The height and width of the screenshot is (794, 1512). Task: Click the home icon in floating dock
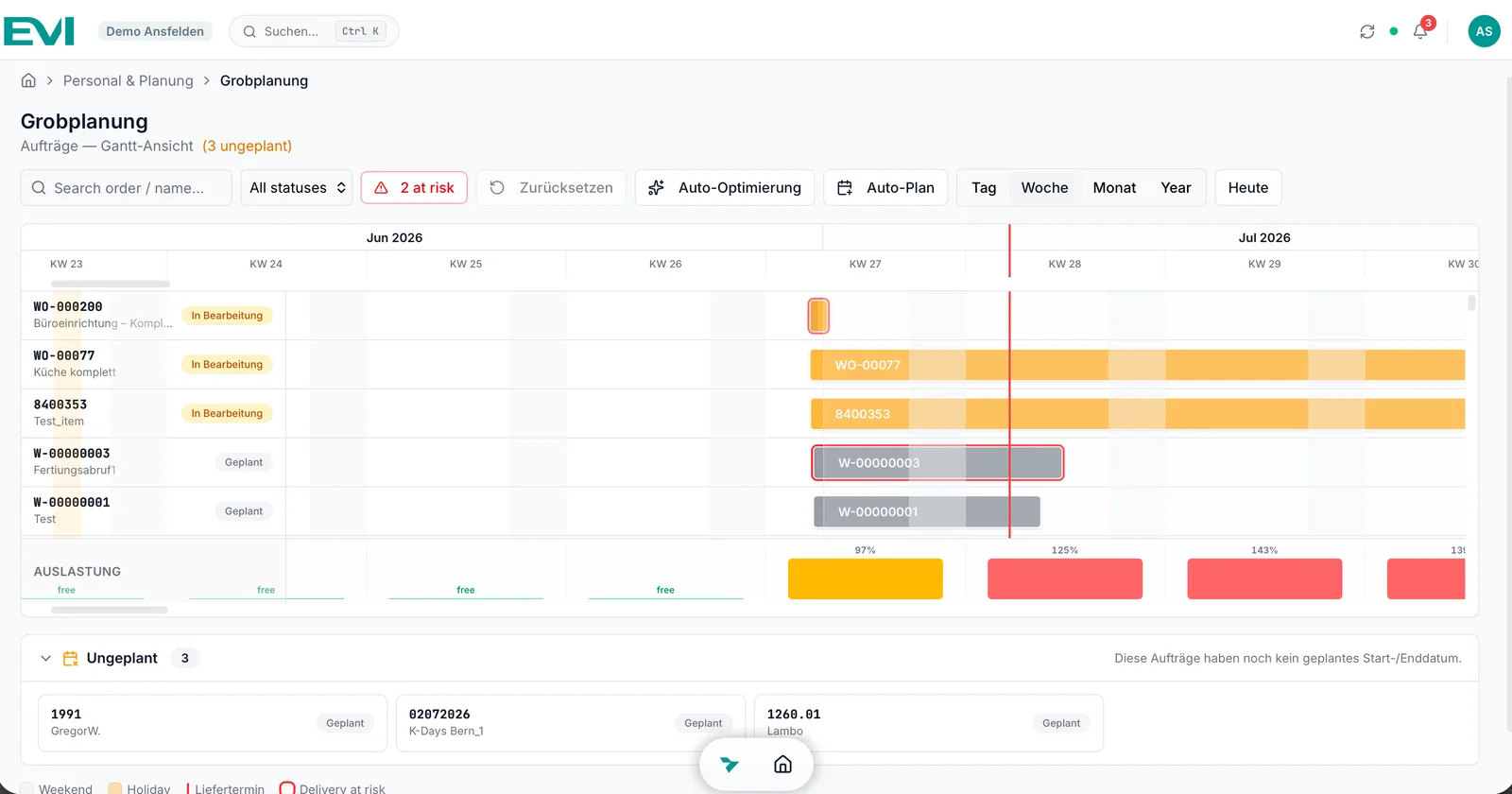tap(782, 764)
